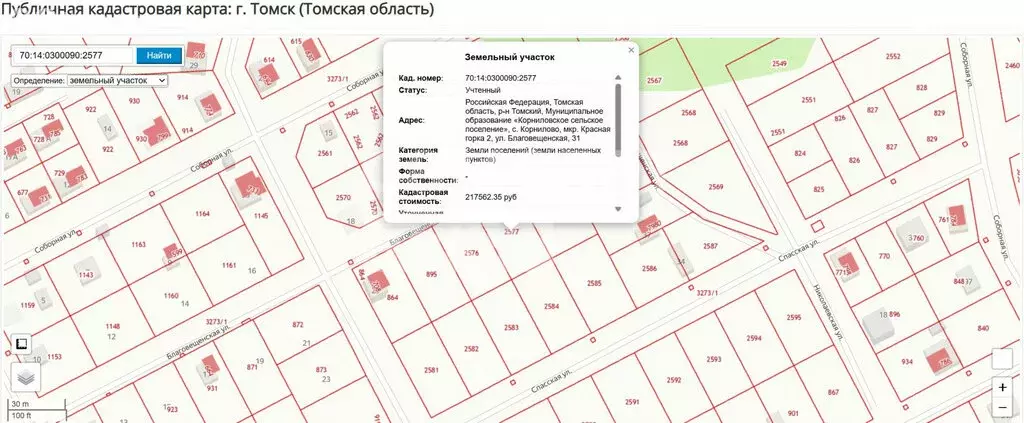Click the address text in popup

(538, 120)
